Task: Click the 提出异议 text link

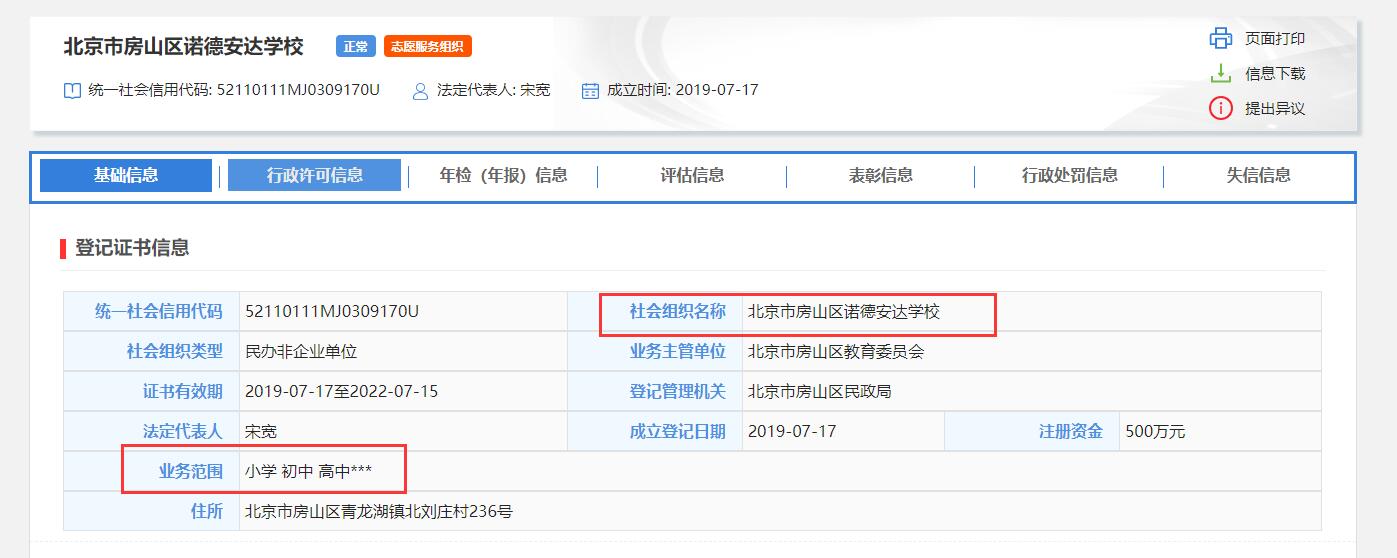Action: (1274, 108)
